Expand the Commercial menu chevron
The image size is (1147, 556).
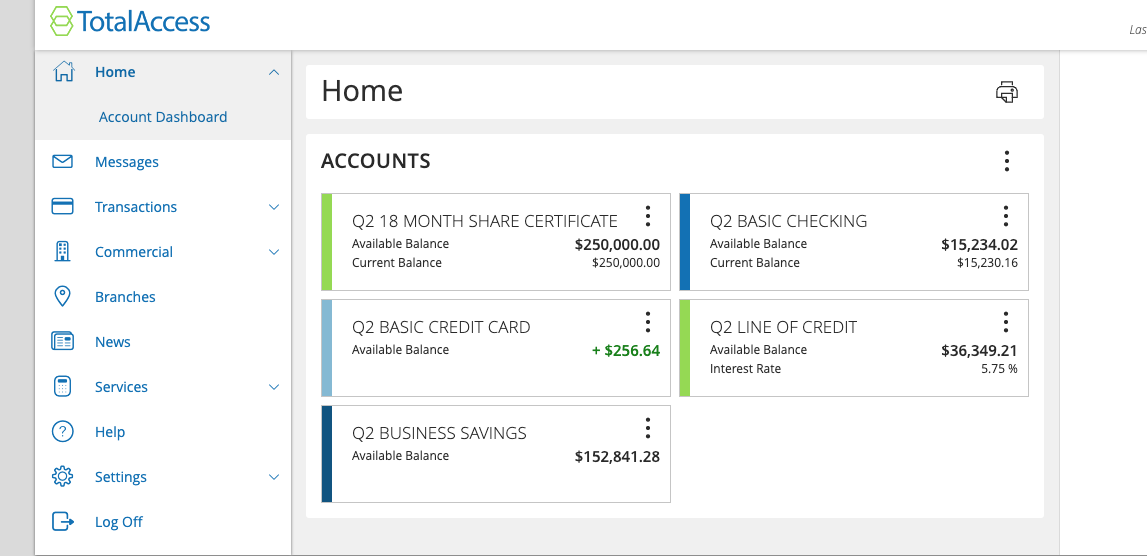274,252
